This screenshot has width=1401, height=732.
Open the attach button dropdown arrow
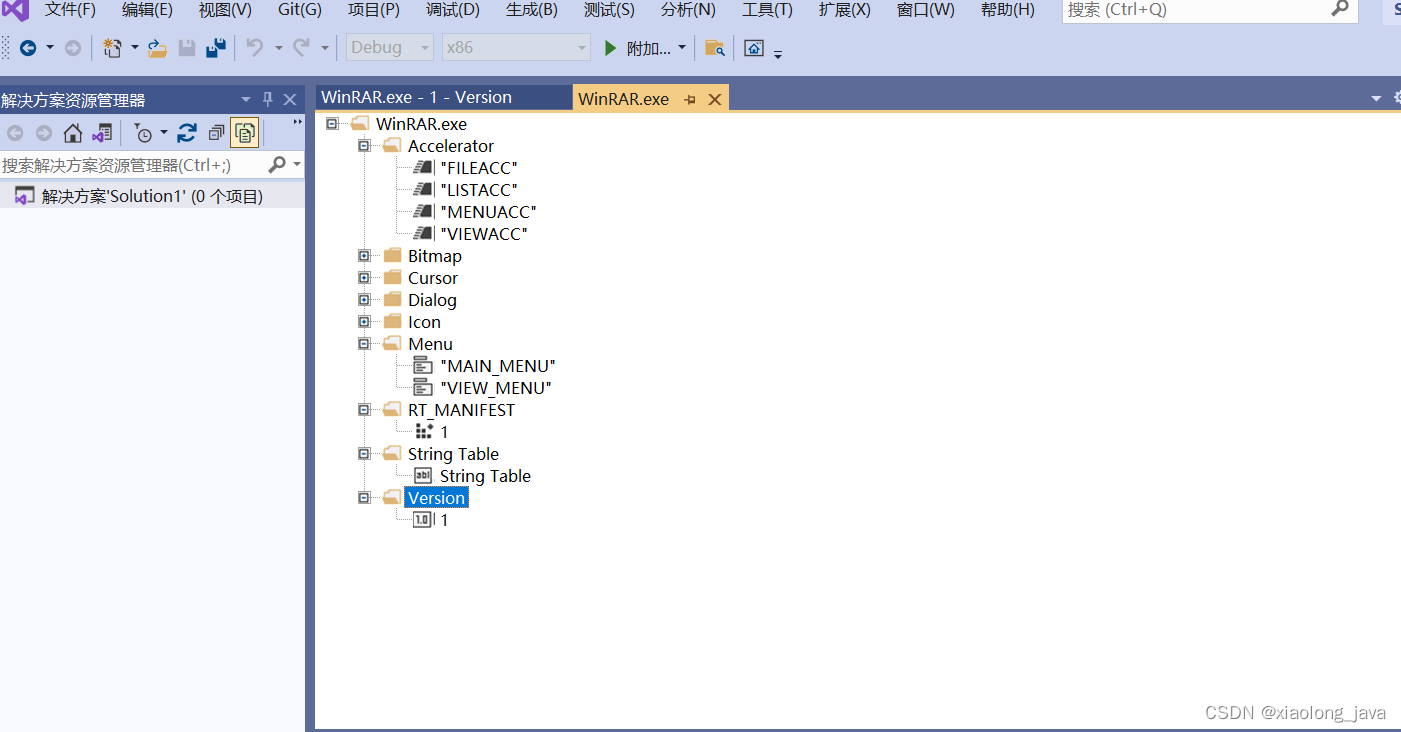682,48
